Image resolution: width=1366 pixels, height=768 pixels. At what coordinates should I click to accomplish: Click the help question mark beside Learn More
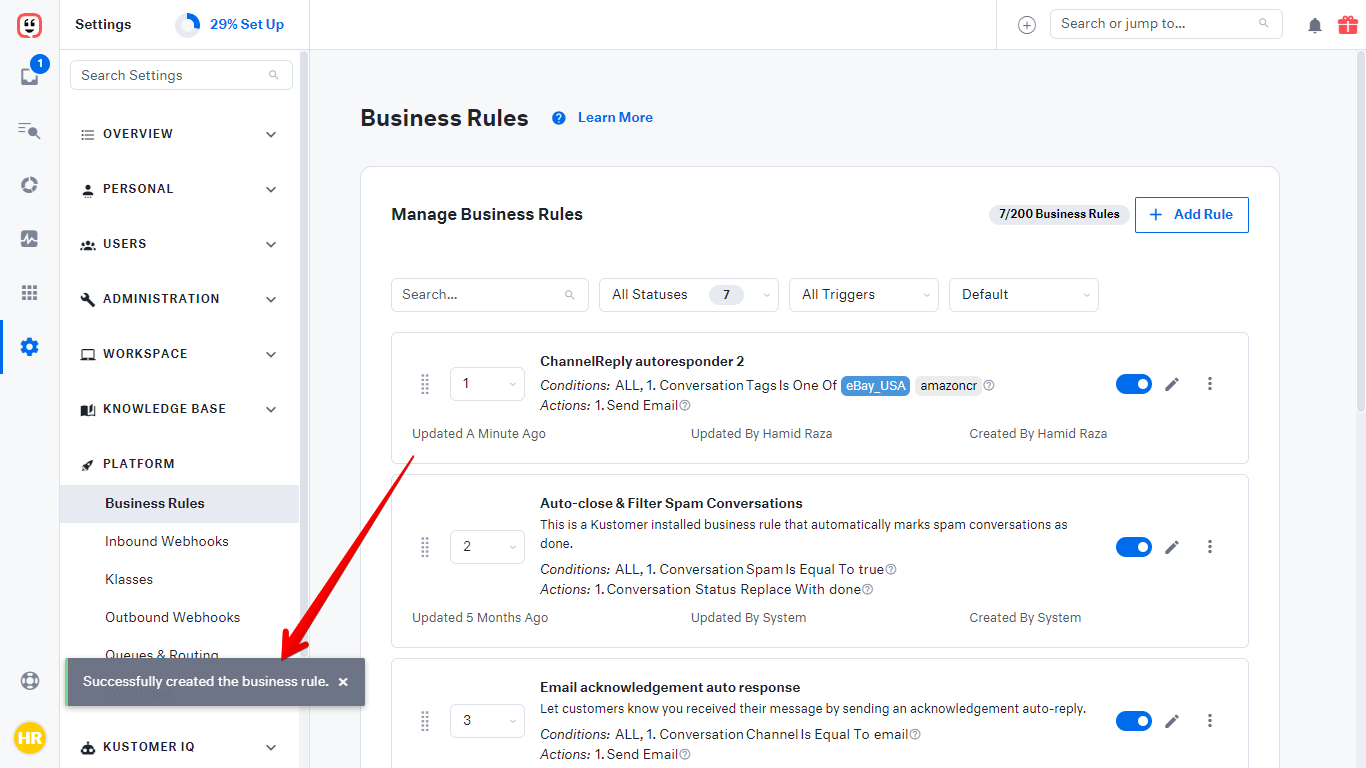coord(559,118)
